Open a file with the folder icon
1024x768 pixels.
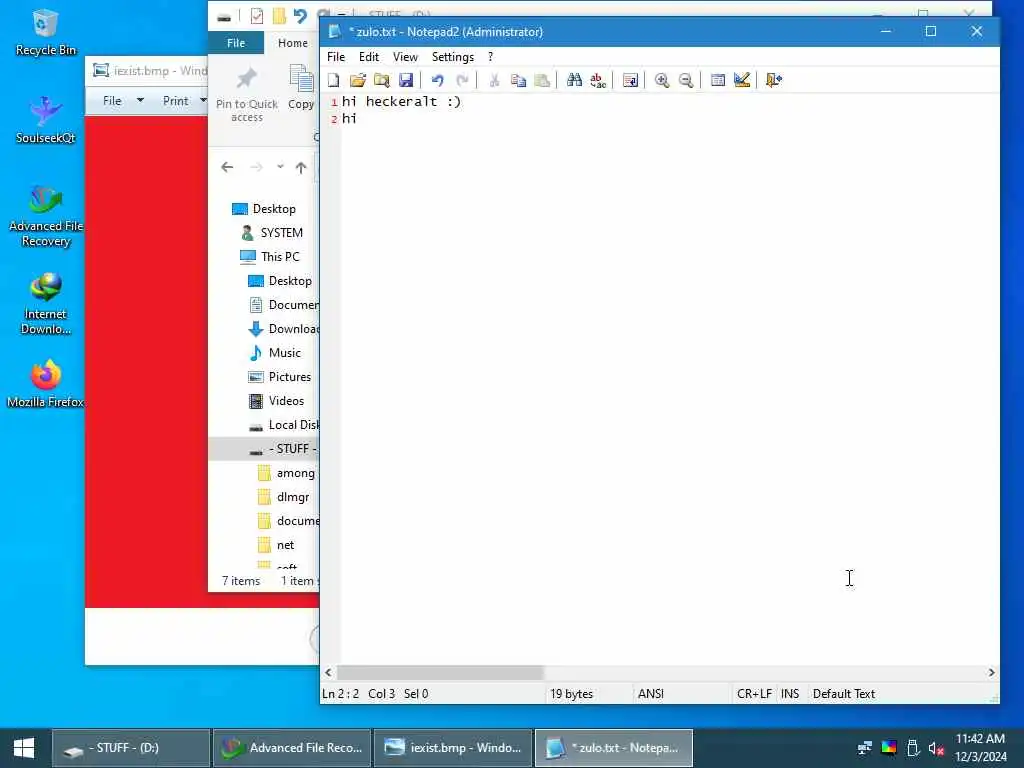point(358,80)
